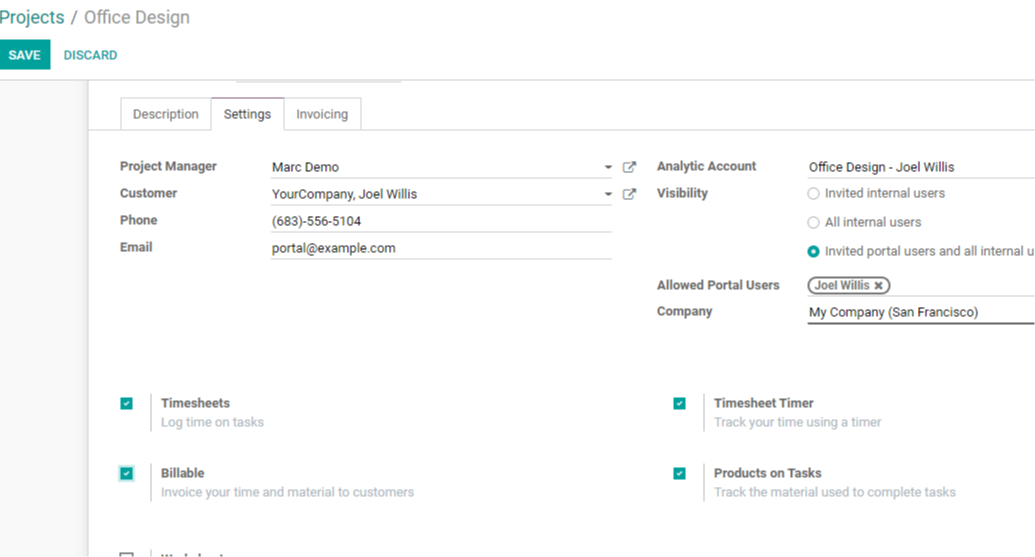This screenshot has width=1035, height=557.
Task: Remove Joel Willis tag from Allowed Portal Users
Action: (879, 286)
